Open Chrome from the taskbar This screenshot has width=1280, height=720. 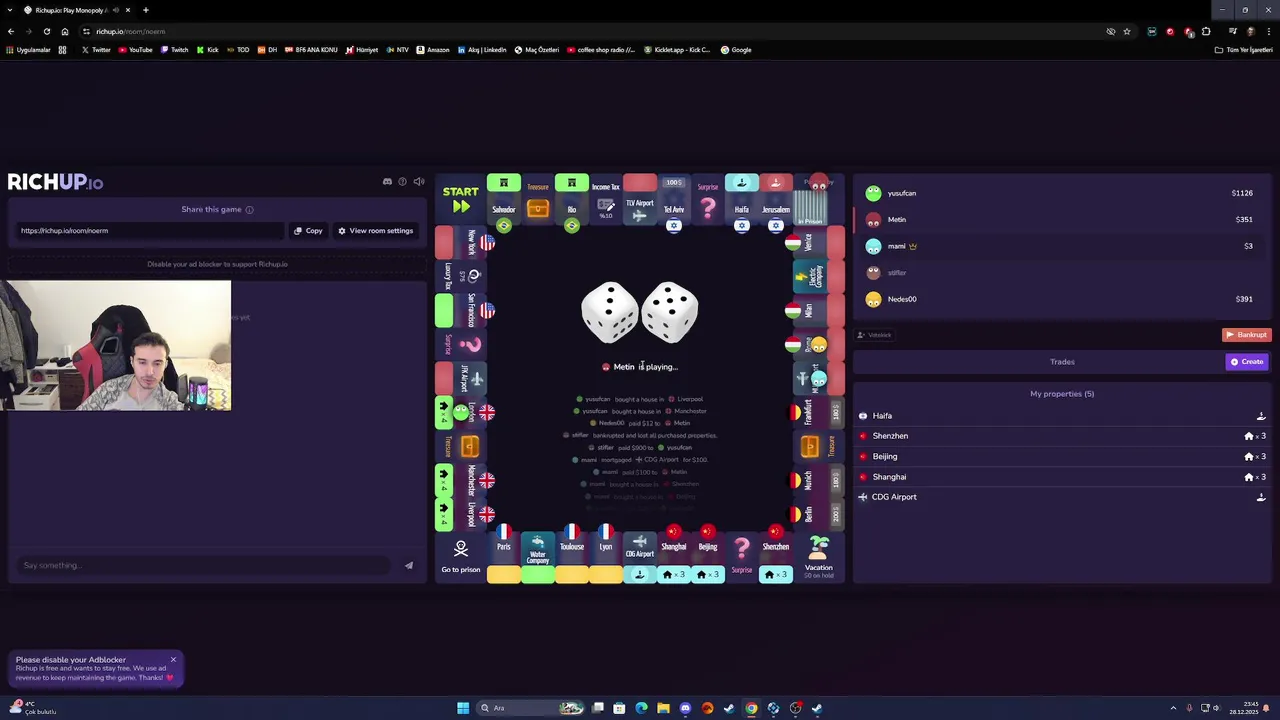tap(751, 708)
